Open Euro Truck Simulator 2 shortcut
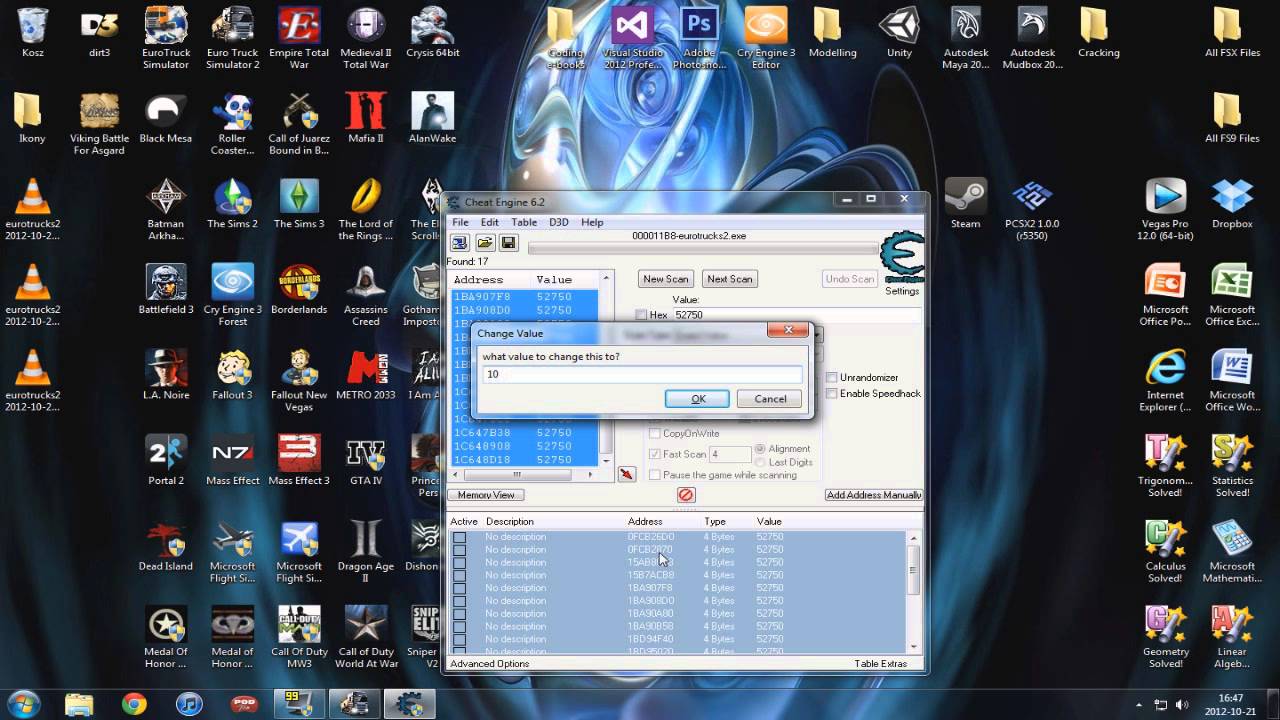Screen dimensions: 1280x720 pos(232,38)
